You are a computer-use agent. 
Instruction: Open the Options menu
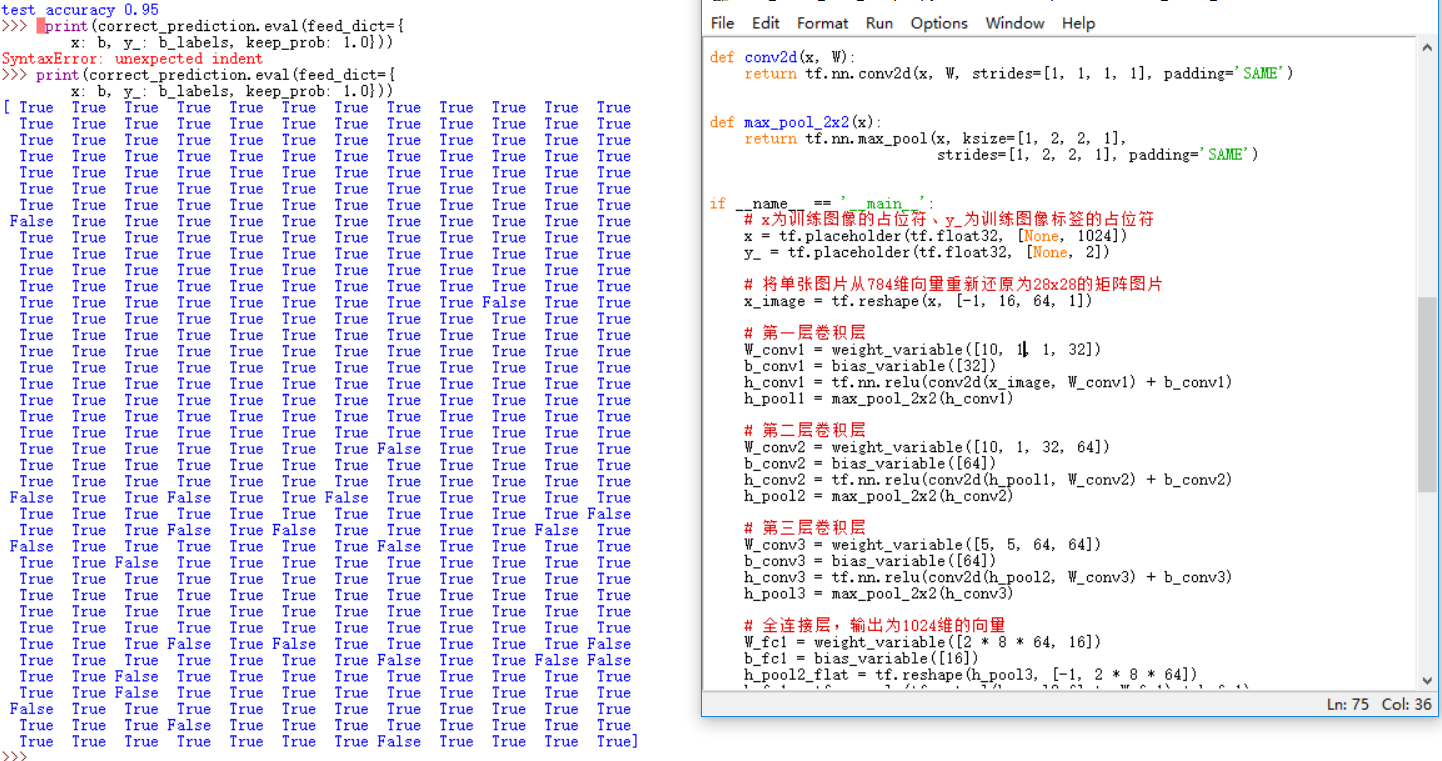coord(939,23)
